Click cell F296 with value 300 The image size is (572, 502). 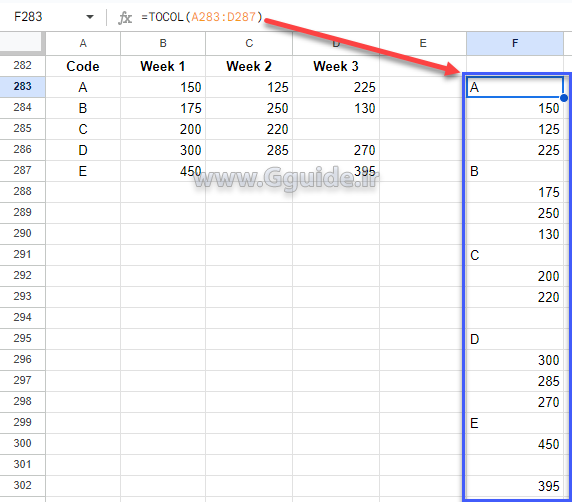[515, 360]
